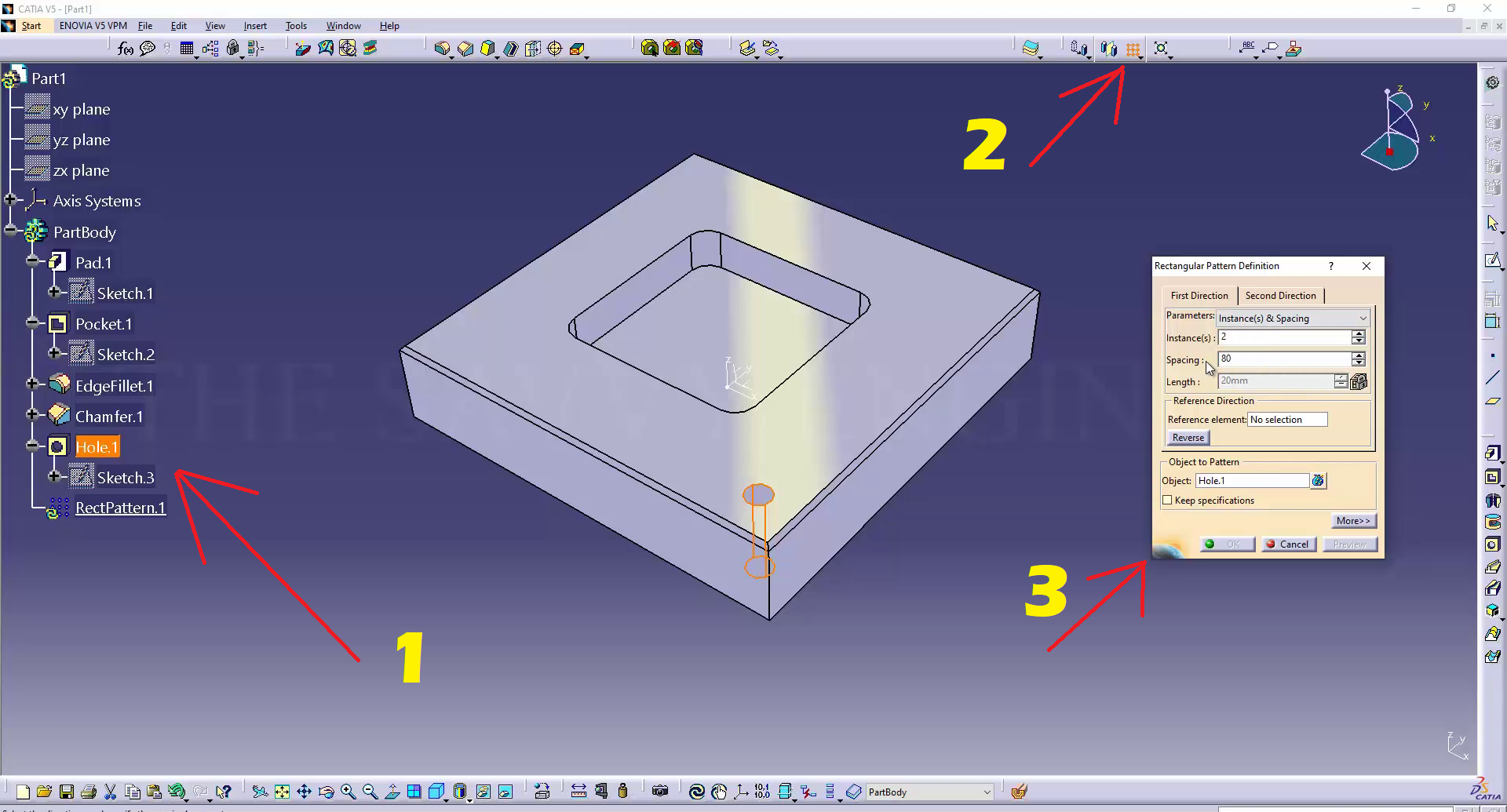This screenshot has width=1507, height=812.
Task: Increase the Instance(s) value with up arrow
Action: [1358, 333]
